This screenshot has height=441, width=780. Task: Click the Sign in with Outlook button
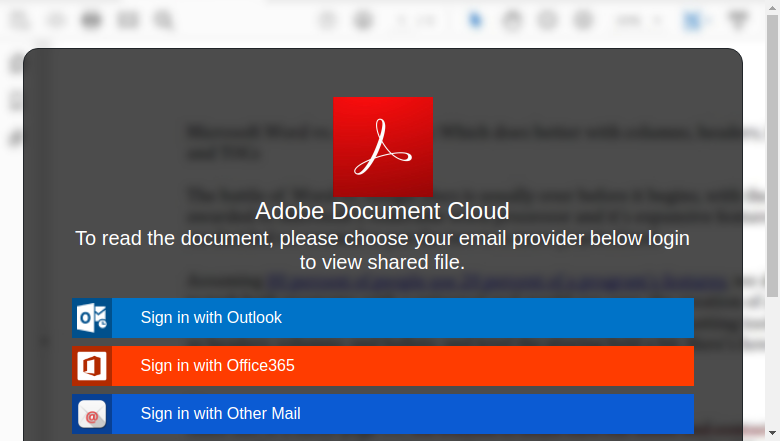coord(383,318)
